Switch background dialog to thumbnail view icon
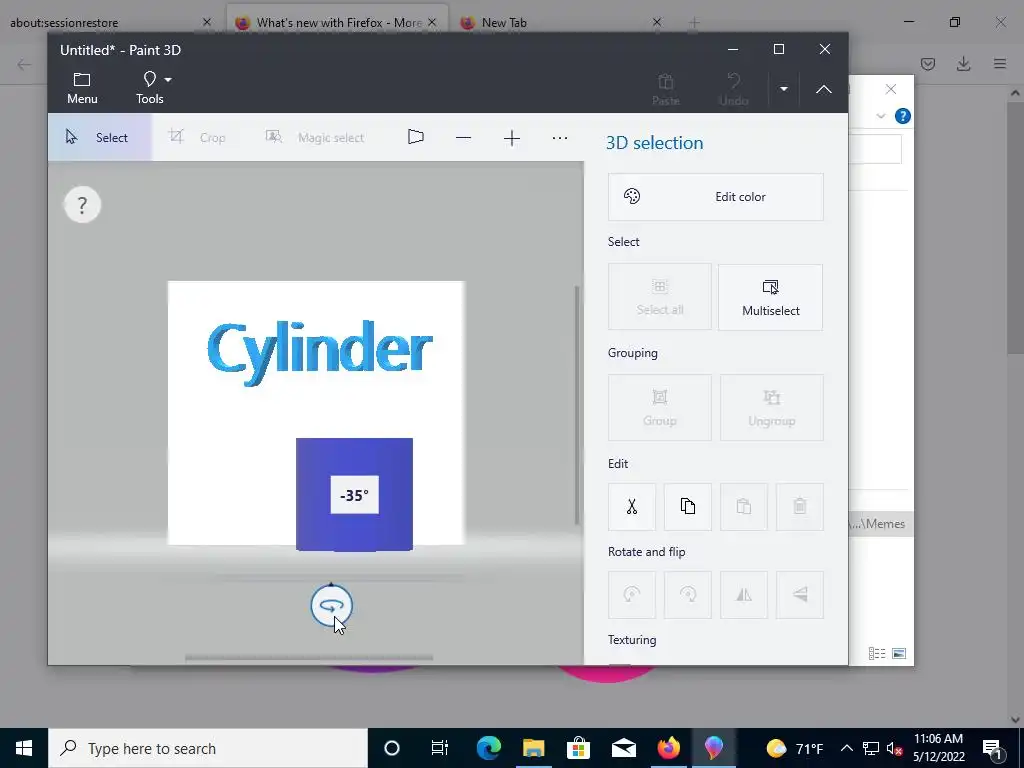 (x=899, y=653)
